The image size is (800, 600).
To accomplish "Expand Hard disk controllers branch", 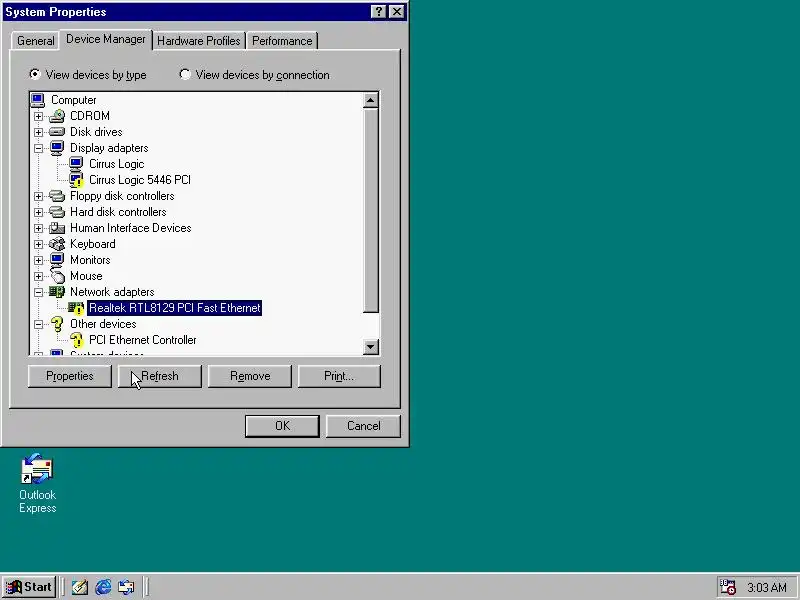I will [x=38, y=212].
